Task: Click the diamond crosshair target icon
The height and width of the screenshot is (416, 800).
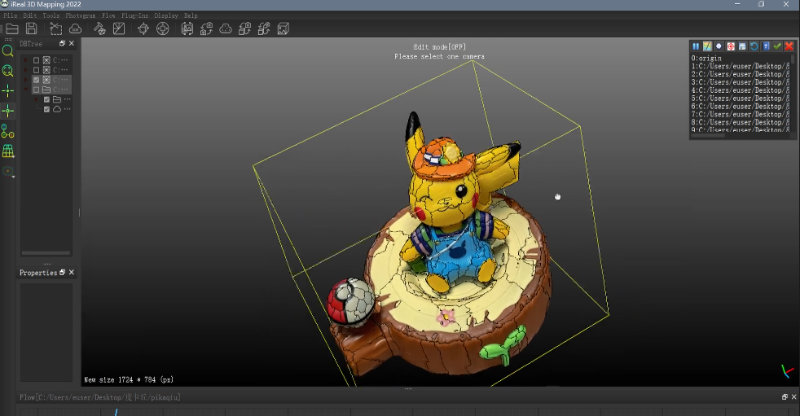Action: (143, 29)
